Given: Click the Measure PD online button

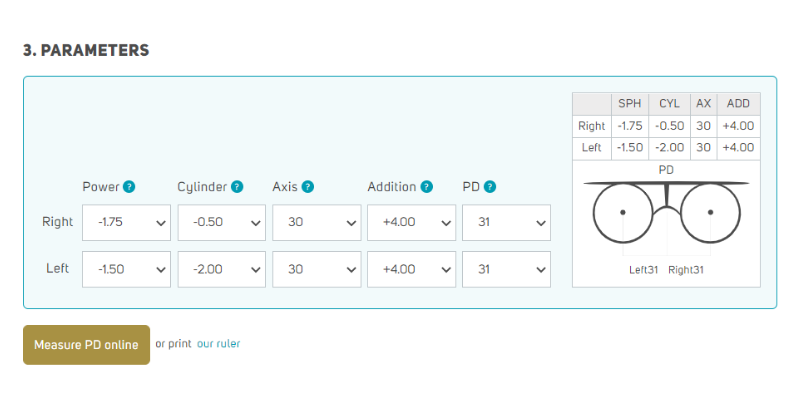Looking at the screenshot, I should 86,345.
